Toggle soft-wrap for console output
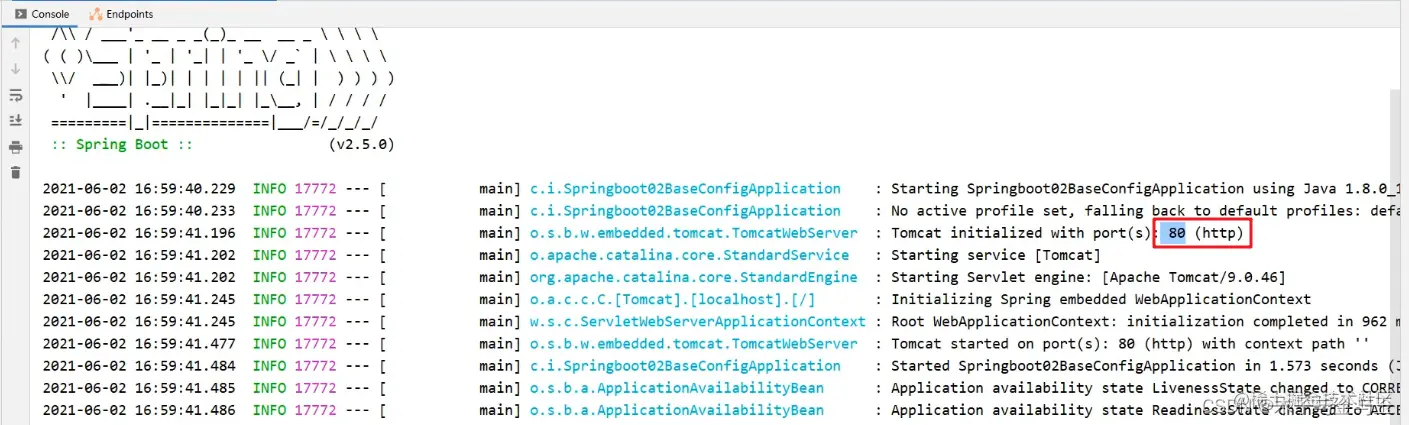The height and width of the screenshot is (425, 1409). pos(15,96)
